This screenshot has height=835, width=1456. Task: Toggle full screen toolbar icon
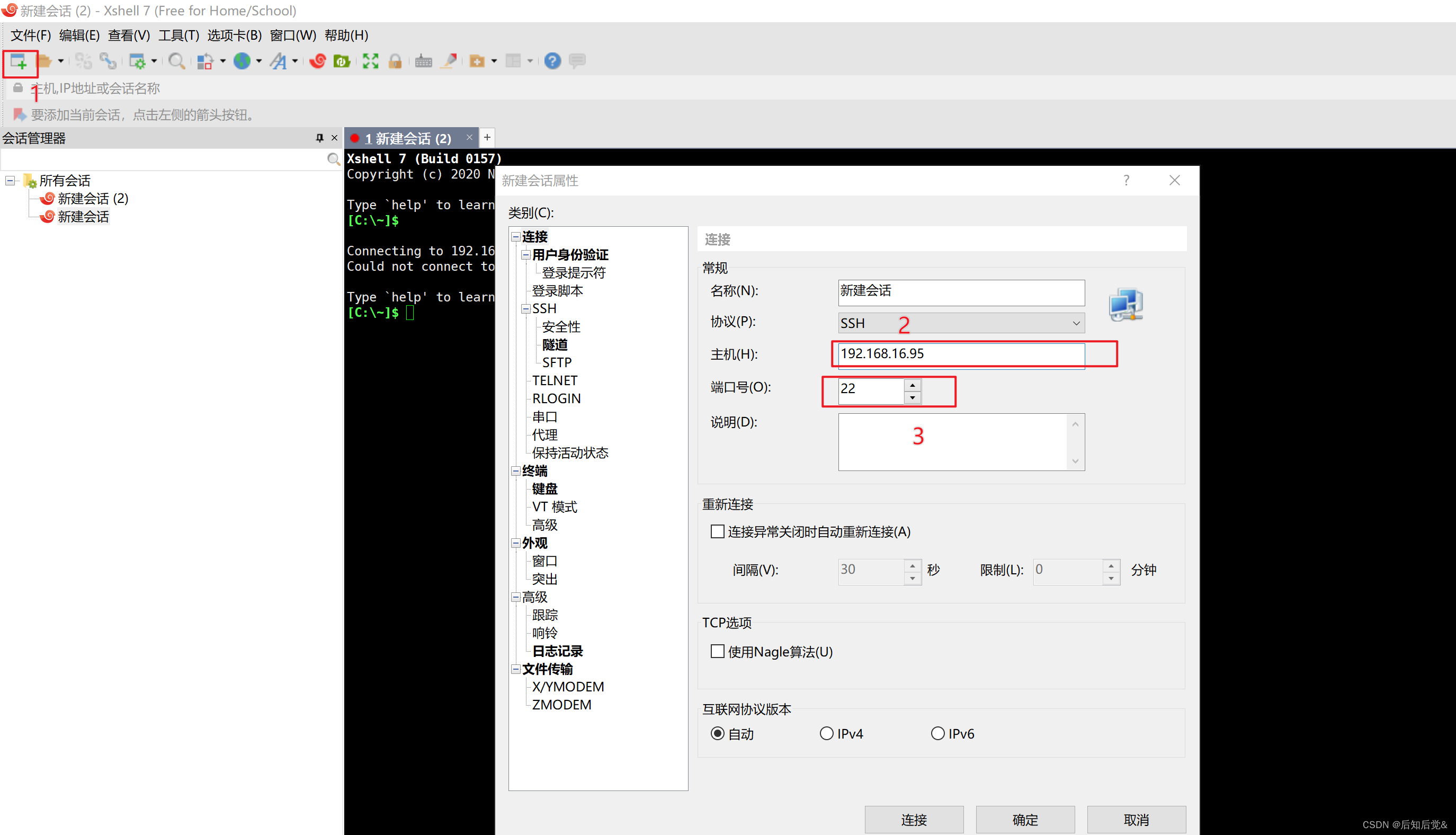click(x=370, y=61)
